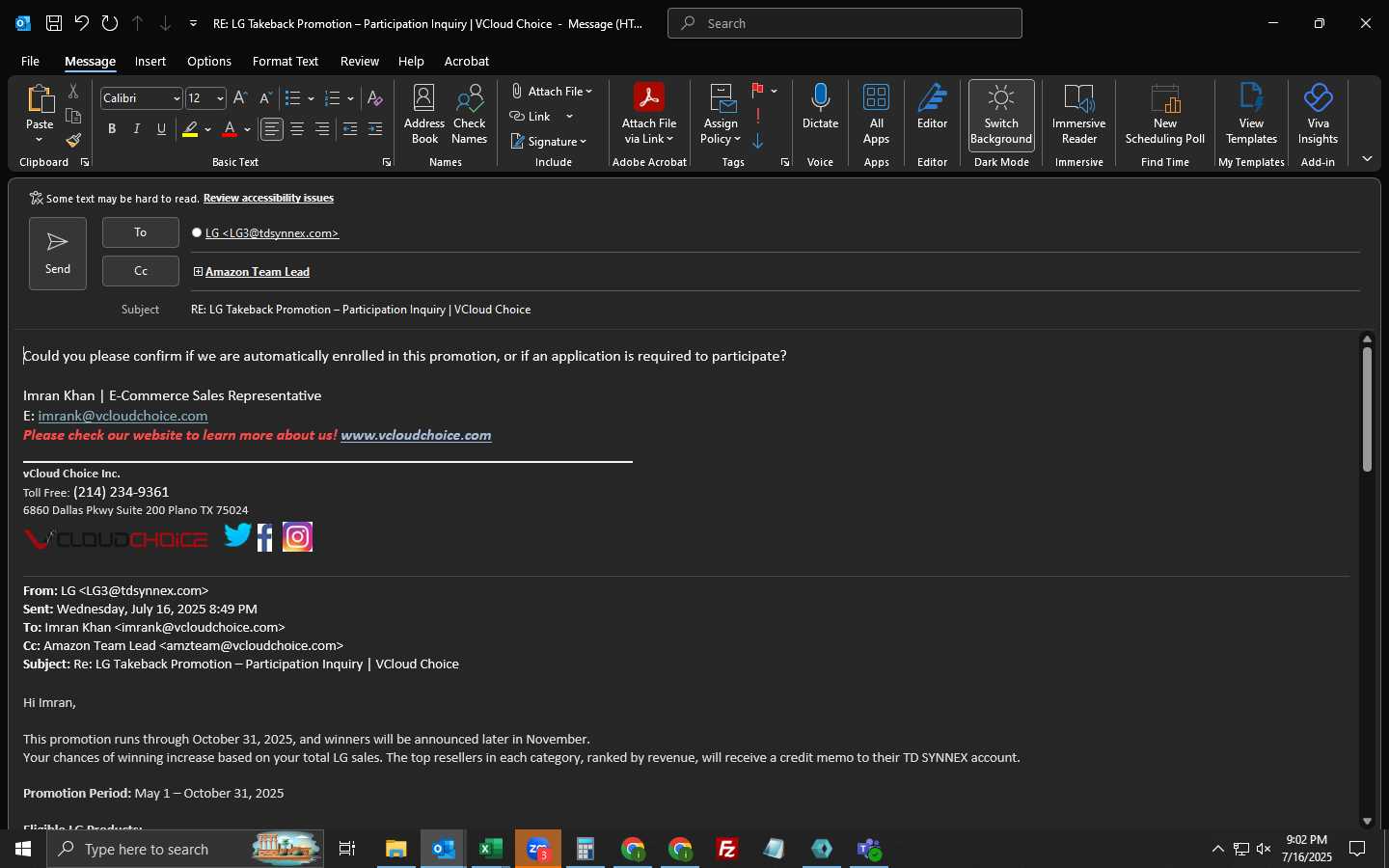Image resolution: width=1389 pixels, height=868 pixels.
Task: Clear all formatting icon
Action: click(x=375, y=98)
